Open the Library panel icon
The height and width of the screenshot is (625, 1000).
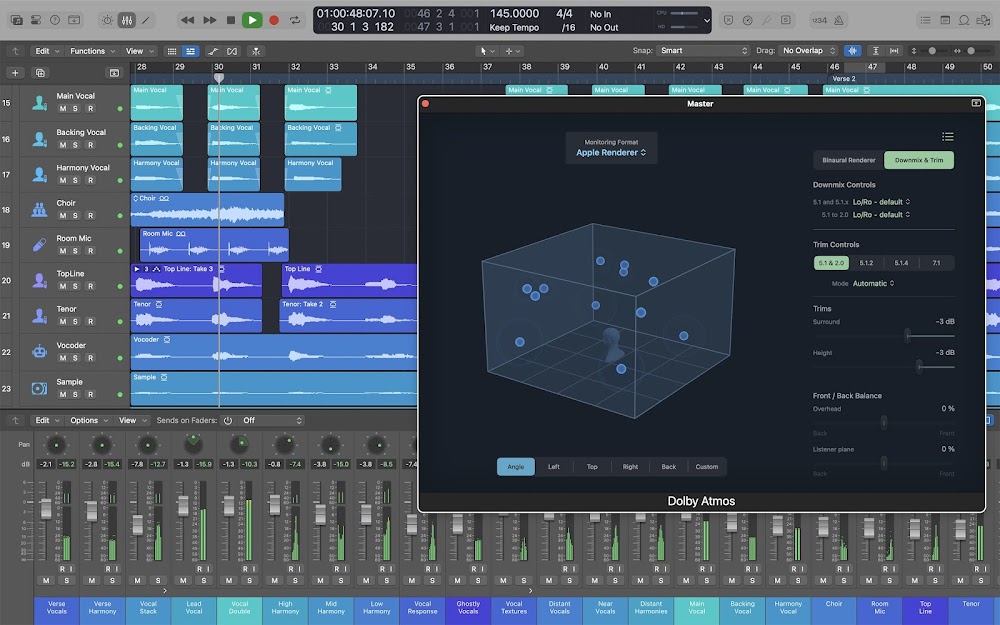17,20
